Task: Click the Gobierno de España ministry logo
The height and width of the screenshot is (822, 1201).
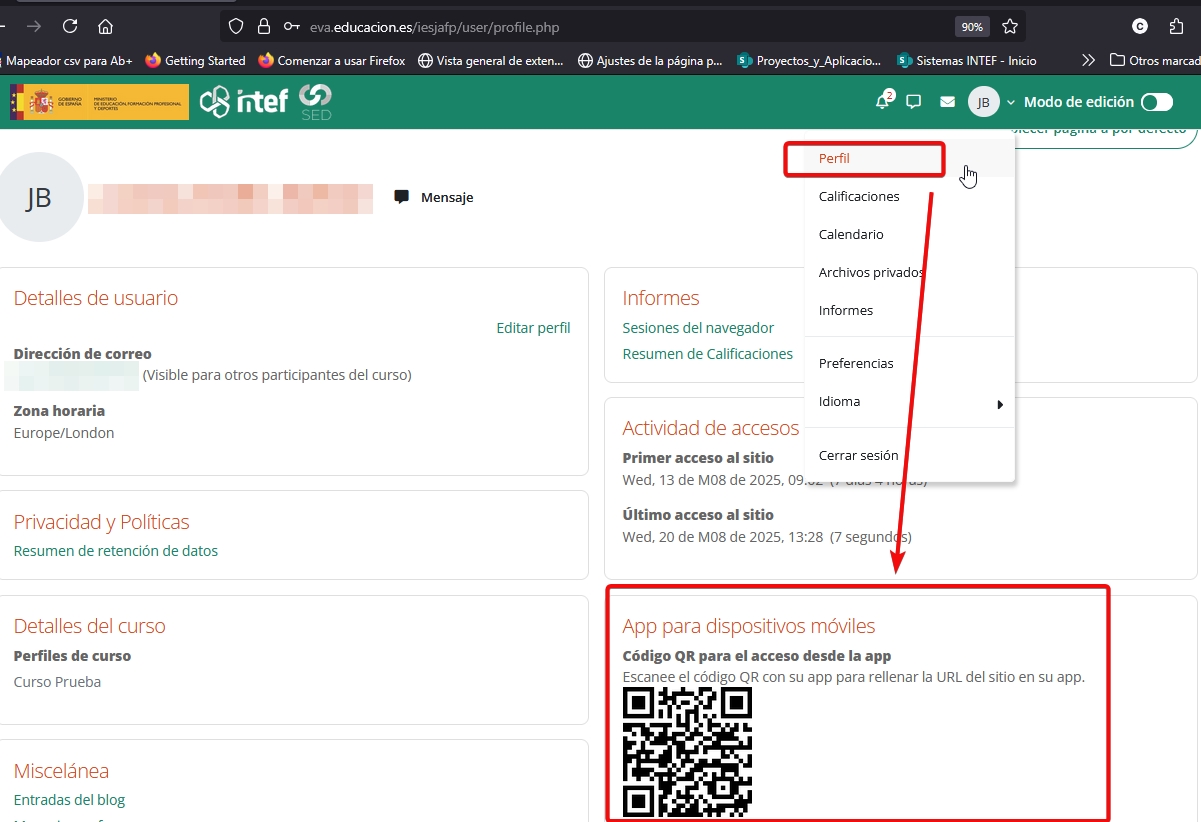Action: pyautogui.click(x=99, y=101)
